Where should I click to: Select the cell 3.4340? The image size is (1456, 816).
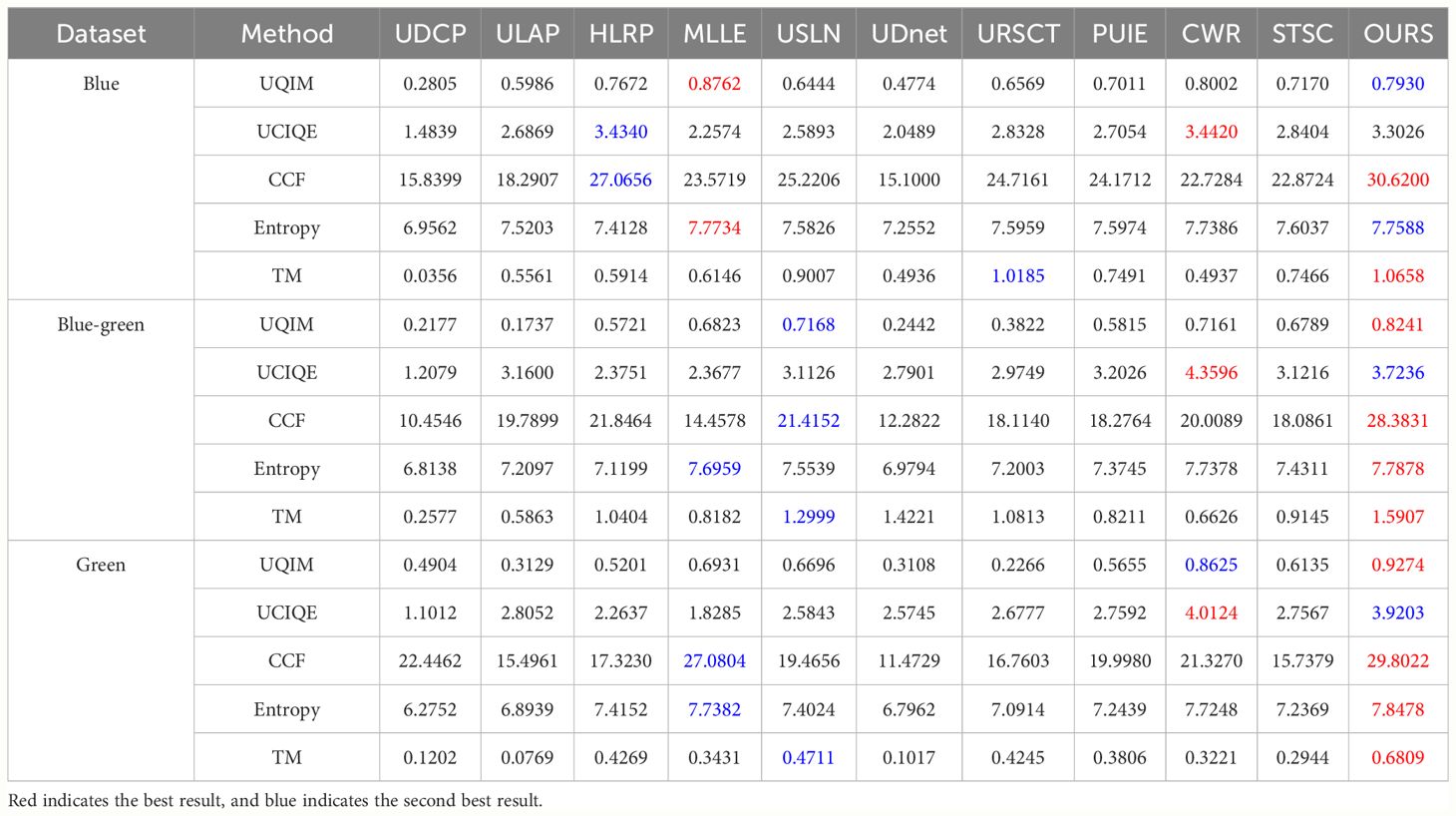[621, 132]
